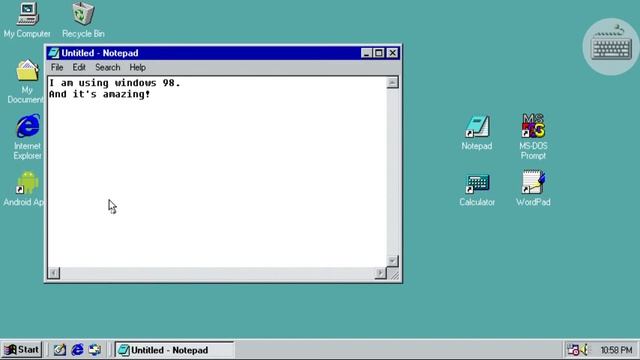
Task: Open the Edit menu in Notepad
Action: click(79, 67)
